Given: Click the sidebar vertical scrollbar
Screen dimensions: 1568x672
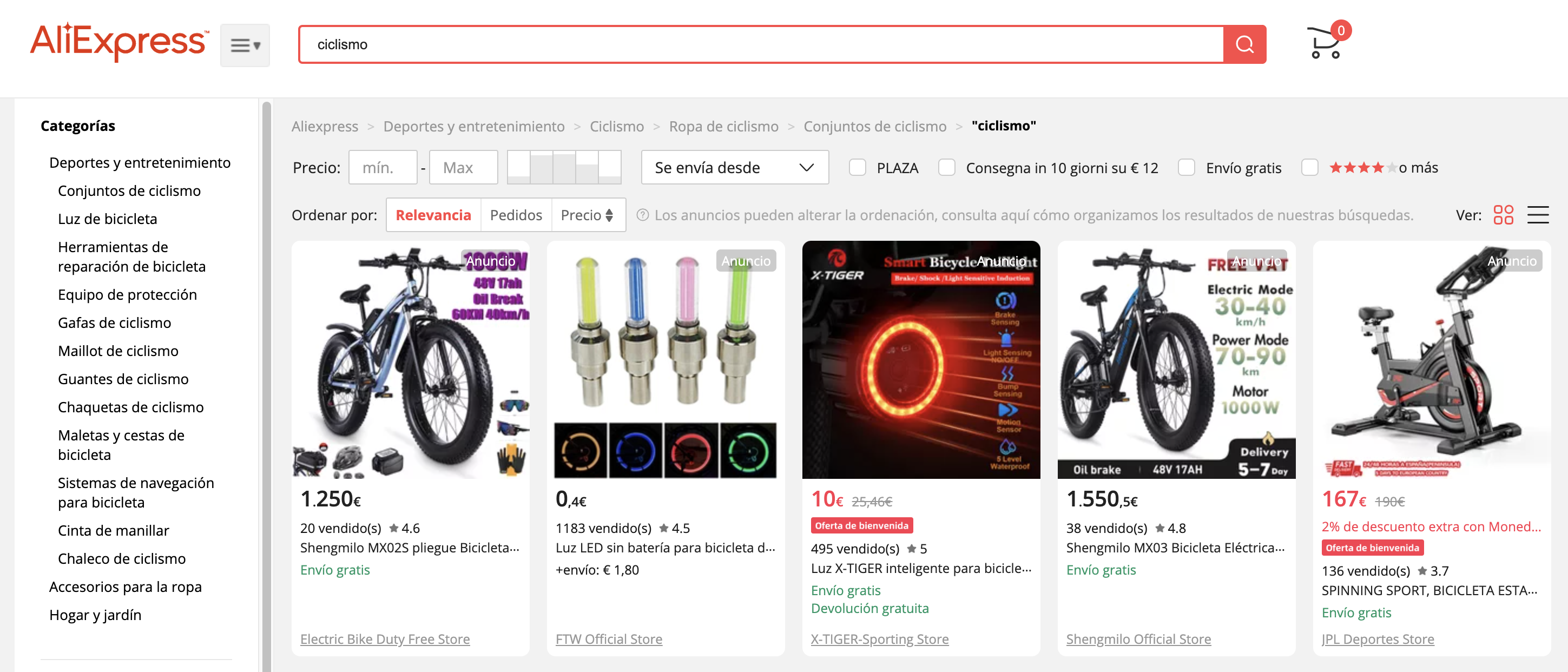Looking at the screenshot, I should [x=266, y=386].
